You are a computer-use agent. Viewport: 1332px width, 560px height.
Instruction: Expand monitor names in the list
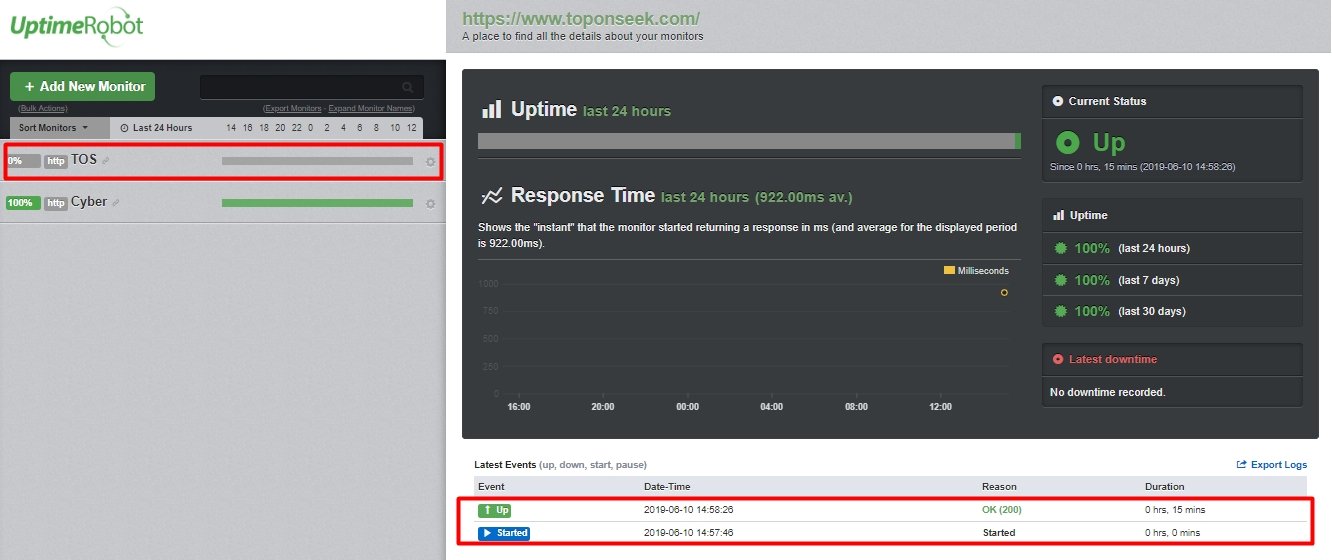[x=371, y=108]
